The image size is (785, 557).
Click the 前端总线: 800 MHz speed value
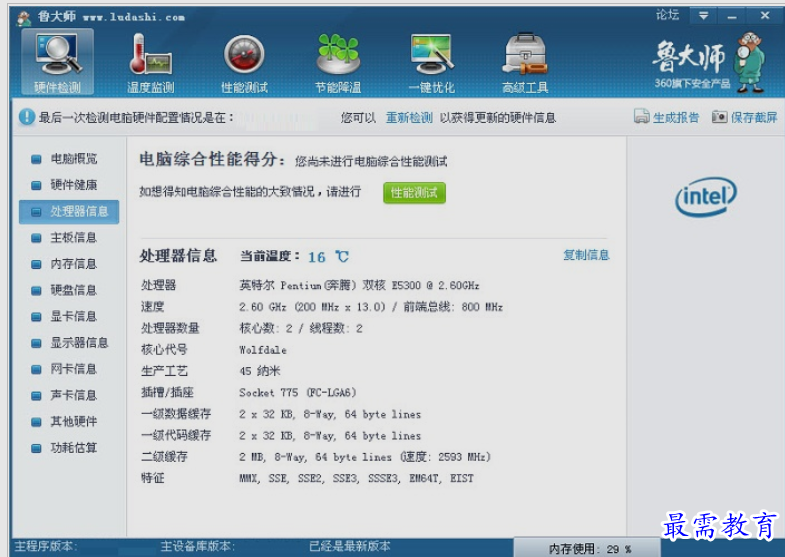[453, 307]
